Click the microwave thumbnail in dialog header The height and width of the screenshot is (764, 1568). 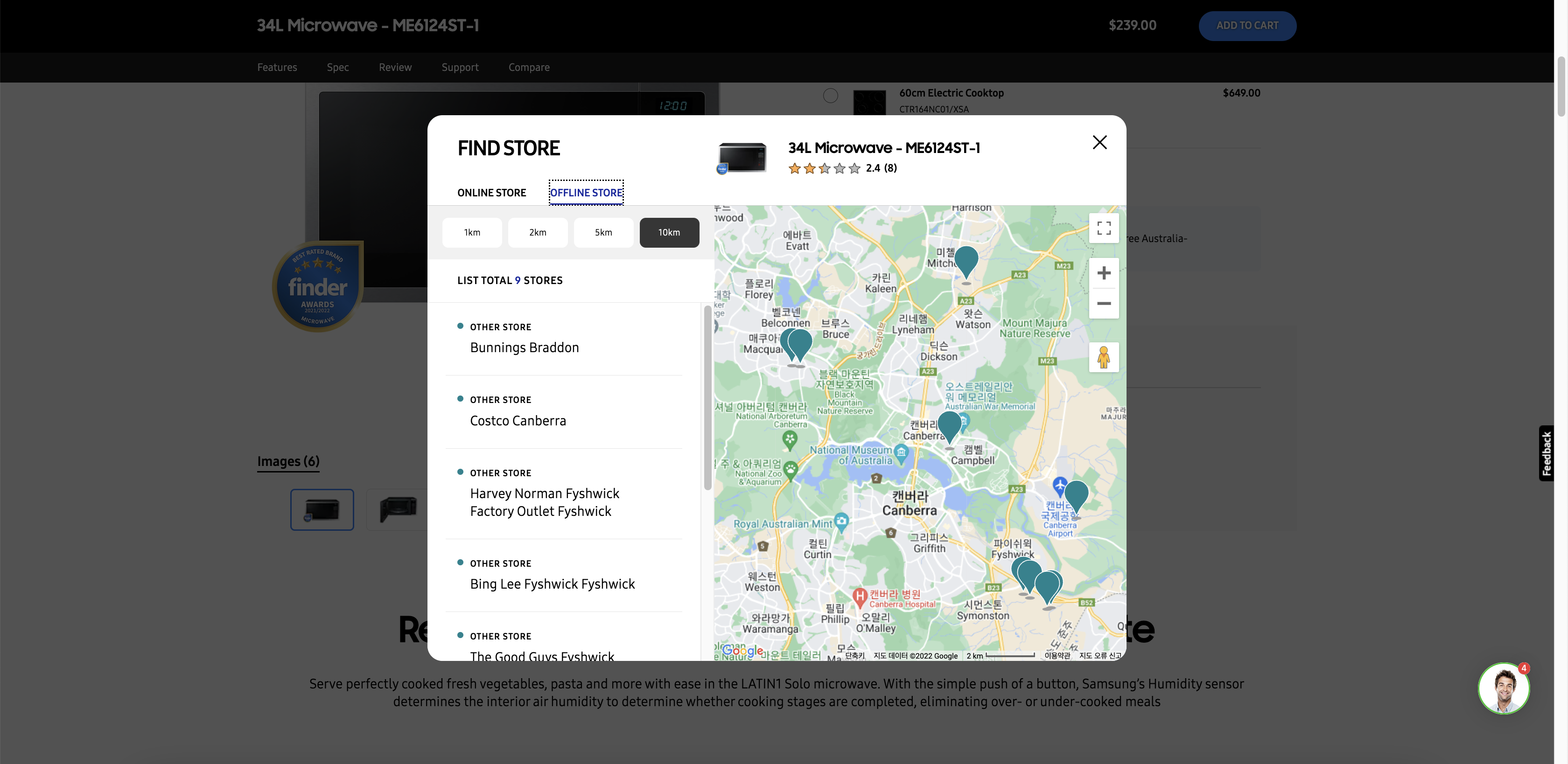click(x=742, y=158)
